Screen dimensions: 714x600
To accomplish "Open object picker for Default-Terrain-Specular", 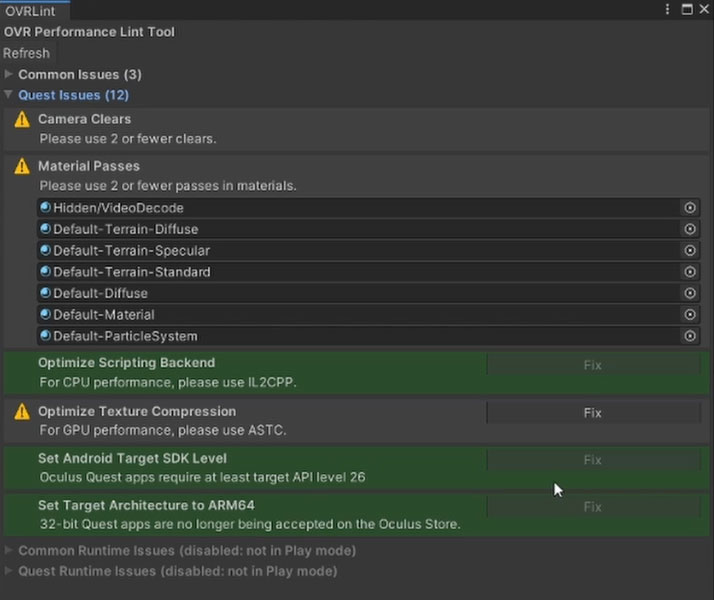I will pos(690,250).
